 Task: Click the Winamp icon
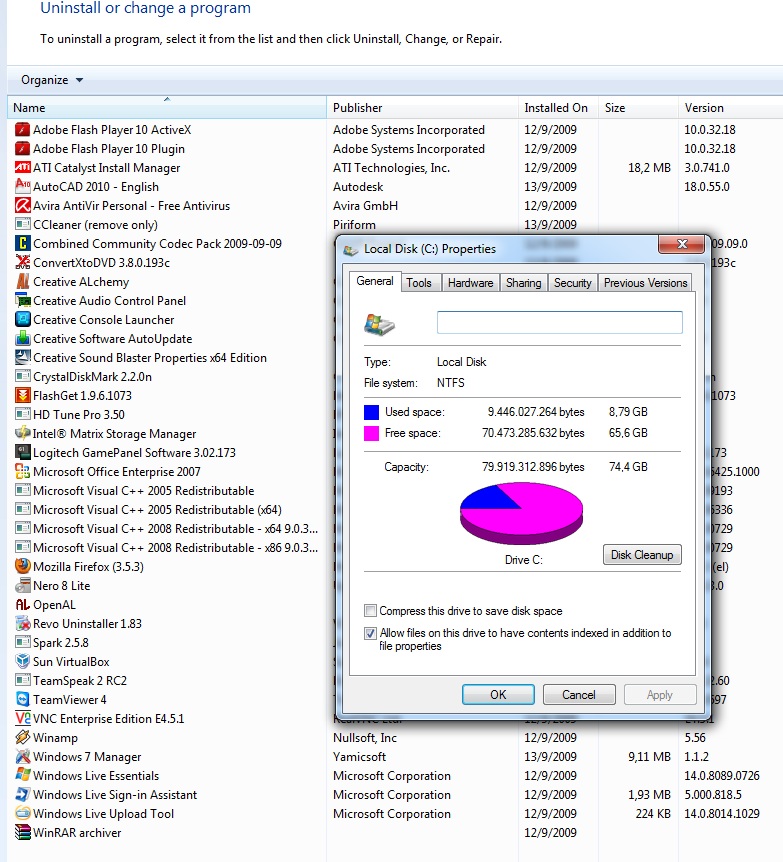click(23, 737)
